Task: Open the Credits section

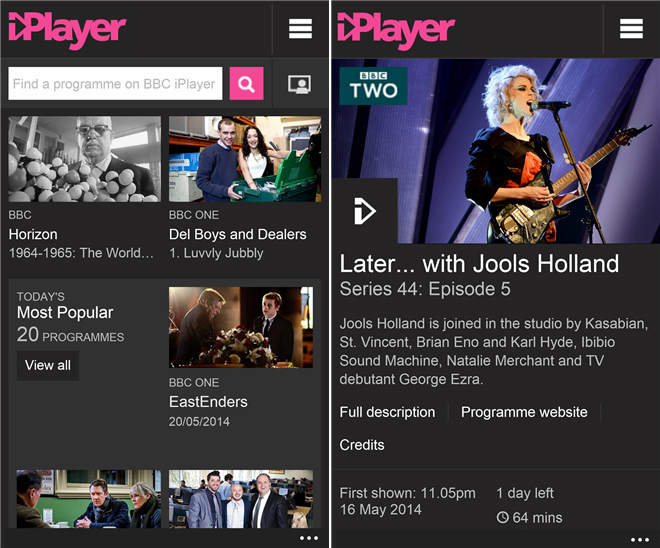Action: 362,445
